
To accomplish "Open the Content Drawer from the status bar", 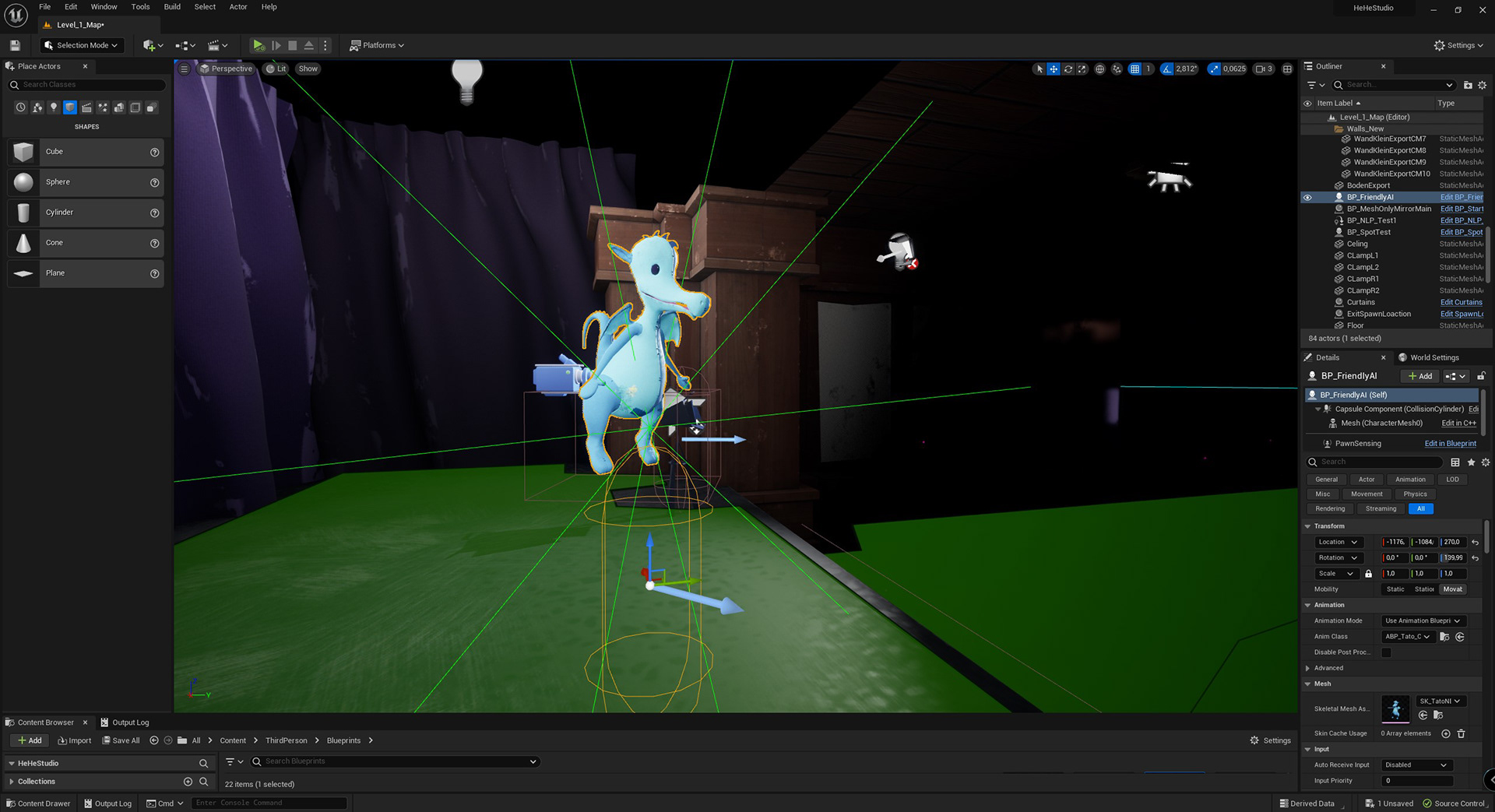I will point(38,803).
